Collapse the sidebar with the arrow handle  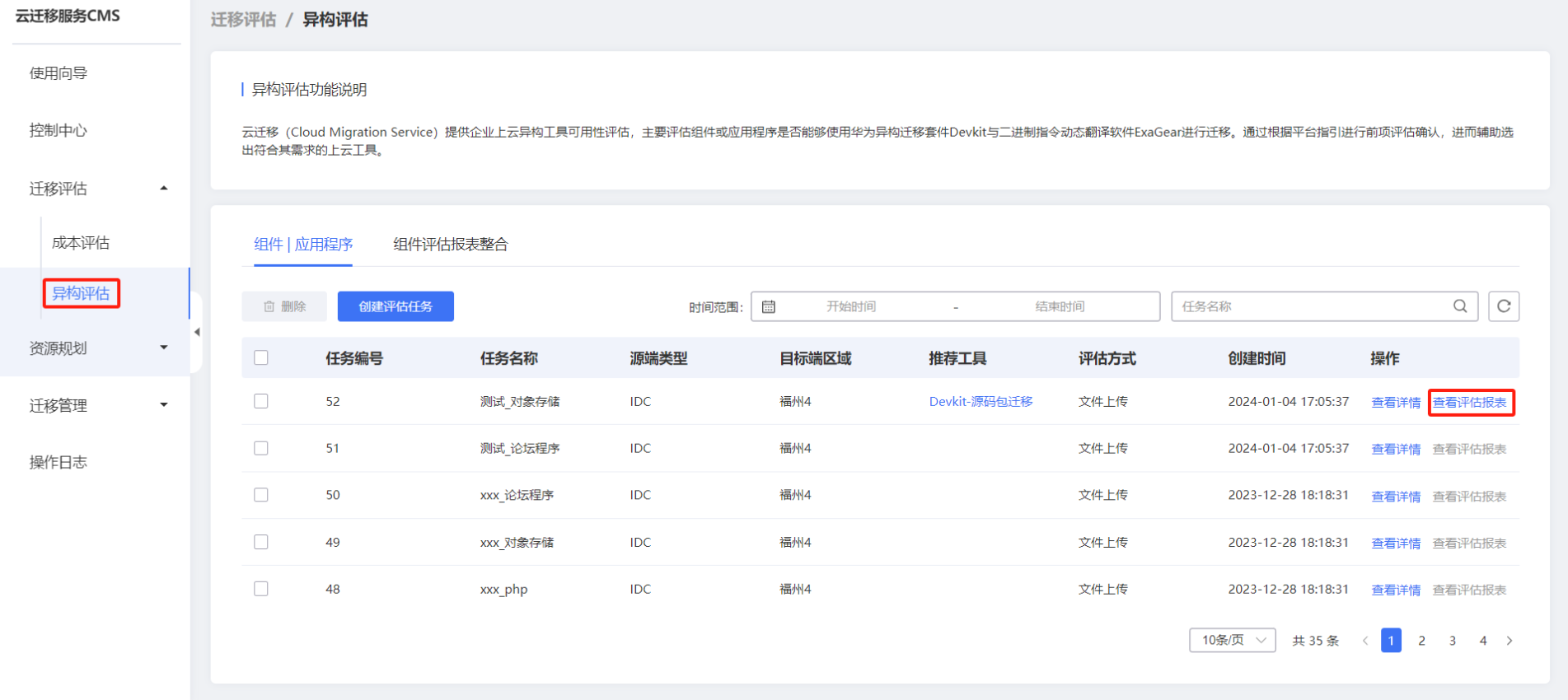196,332
